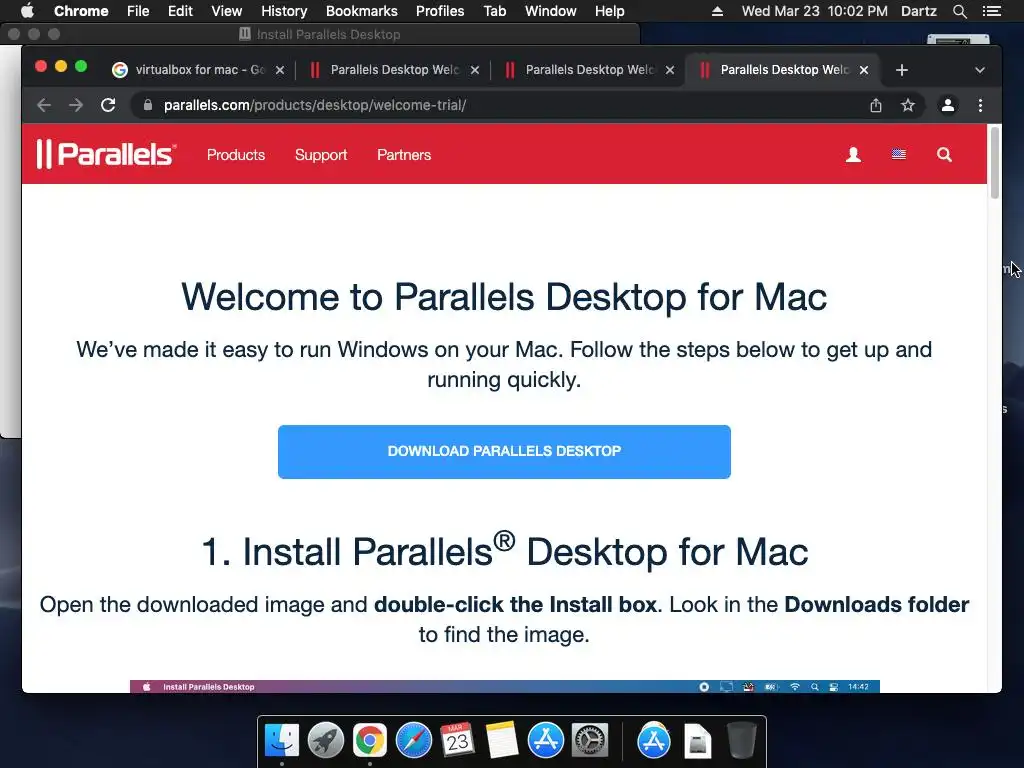Image resolution: width=1024 pixels, height=768 pixels.
Task: Click Download Parallels Desktop button
Action: click(x=504, y=451)
